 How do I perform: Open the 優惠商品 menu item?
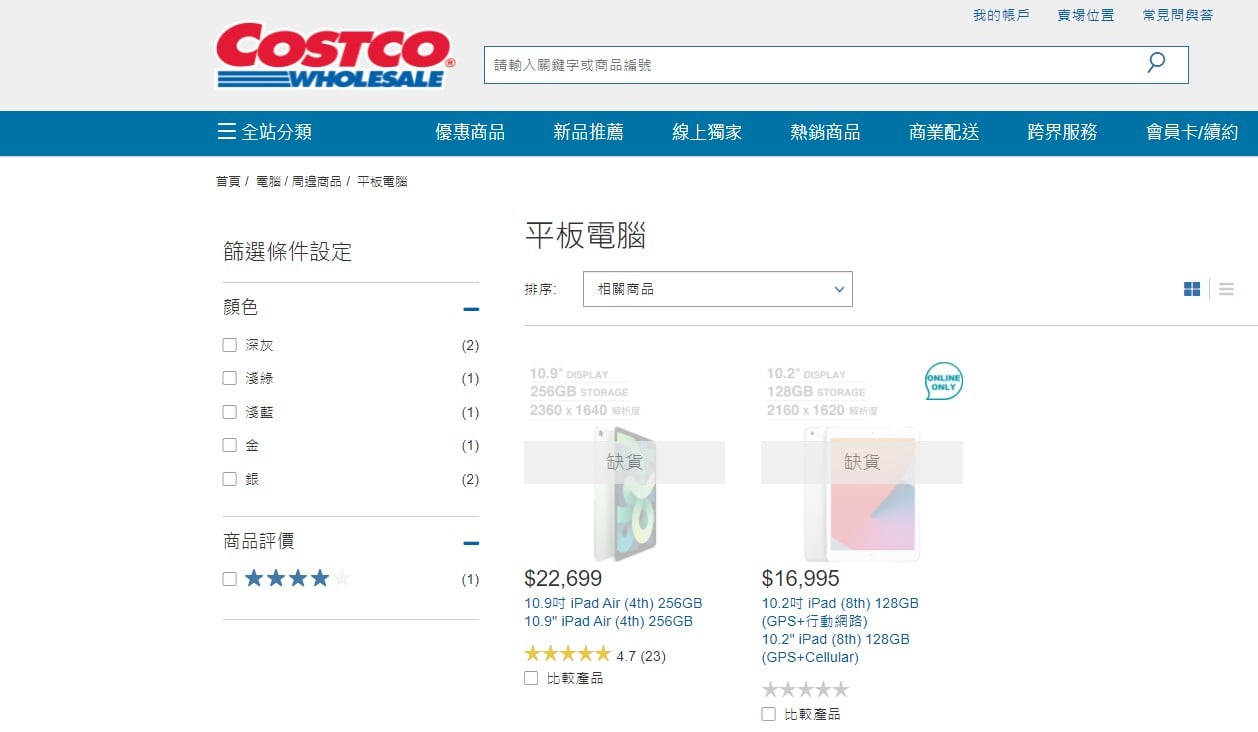(470, 132)
